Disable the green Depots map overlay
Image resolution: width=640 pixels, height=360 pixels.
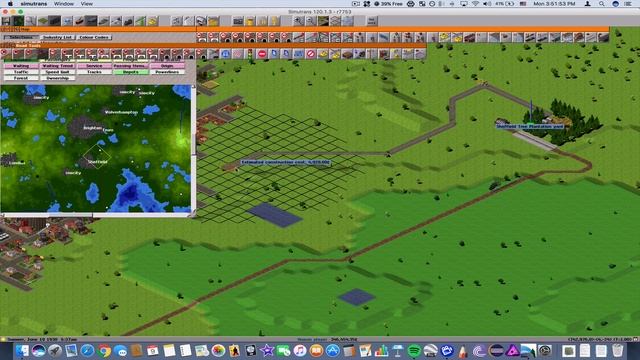pyautogui.click(x=131, y=72)
